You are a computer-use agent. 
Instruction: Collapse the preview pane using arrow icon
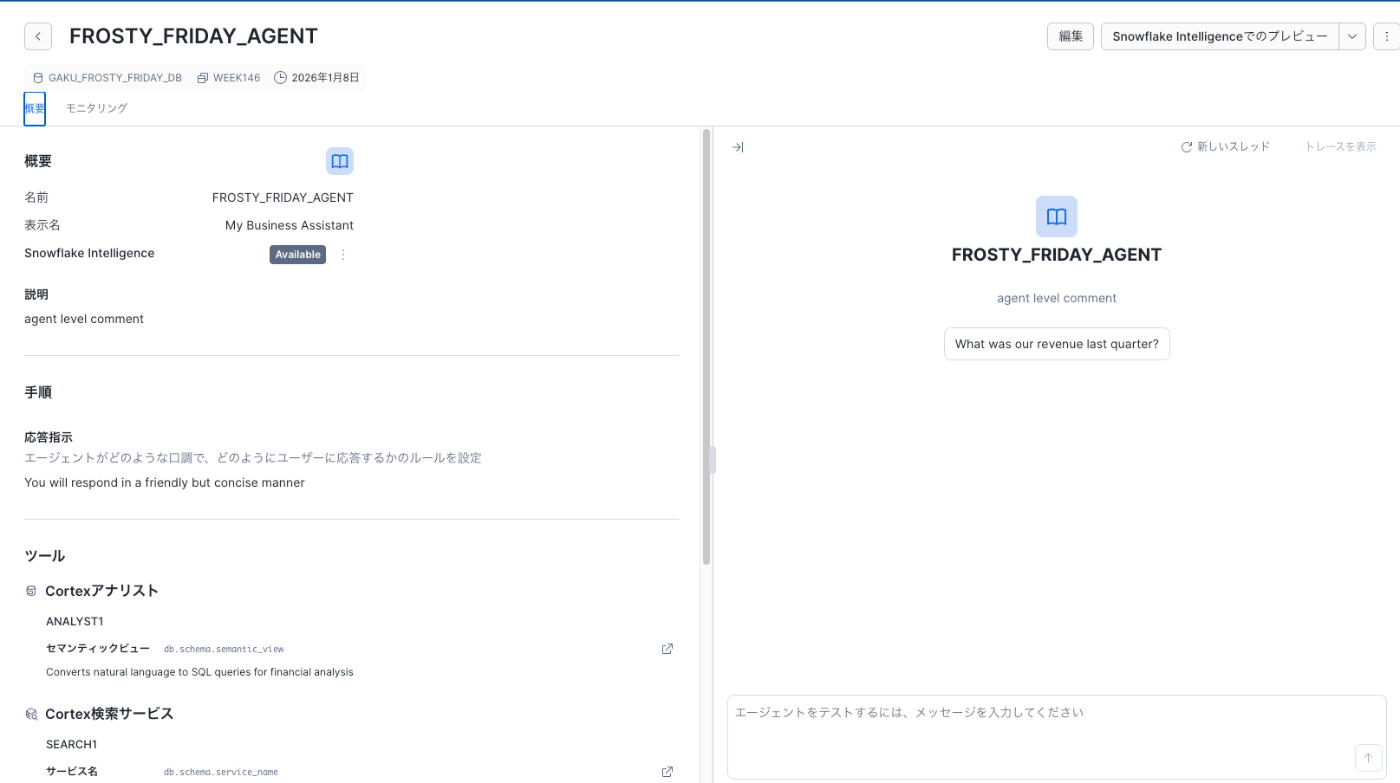737,147
